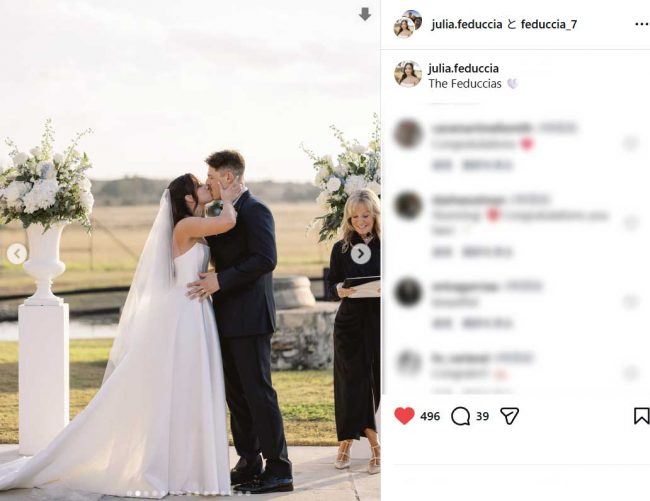650x501 pixels.
Task: Open comments via the speech bubble icon
Action: pos(460,416)
